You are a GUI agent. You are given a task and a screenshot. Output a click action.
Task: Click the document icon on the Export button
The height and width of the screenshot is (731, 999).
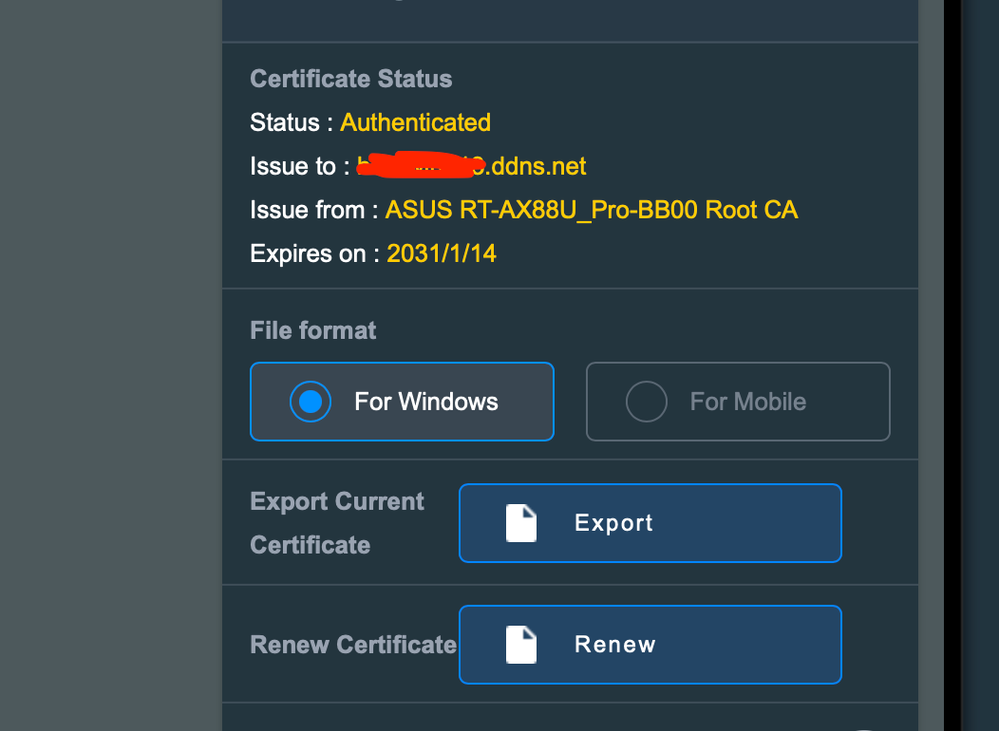tap(520, 522)
